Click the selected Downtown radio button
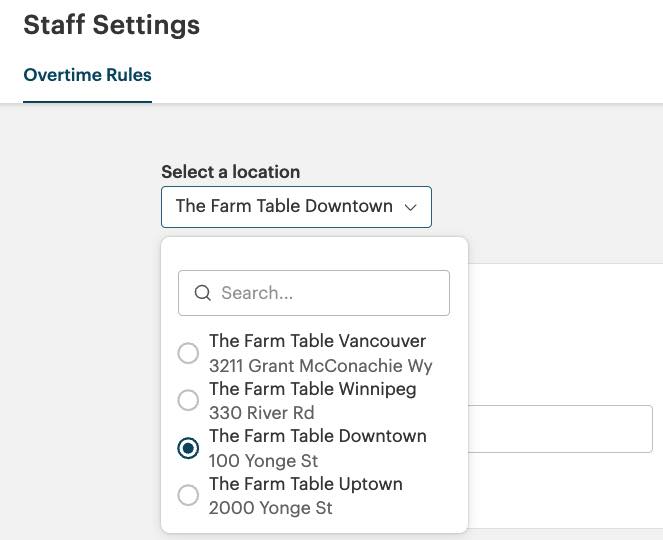The image size is (663, 540). click(188, 448)
